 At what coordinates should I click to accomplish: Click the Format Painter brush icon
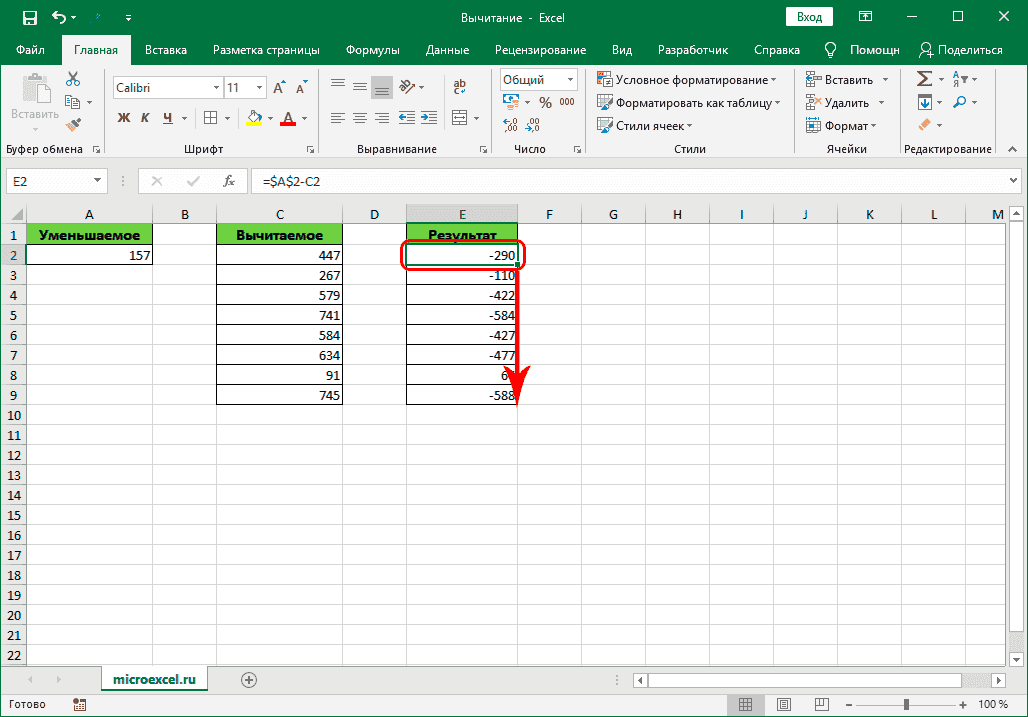[73, 124]
